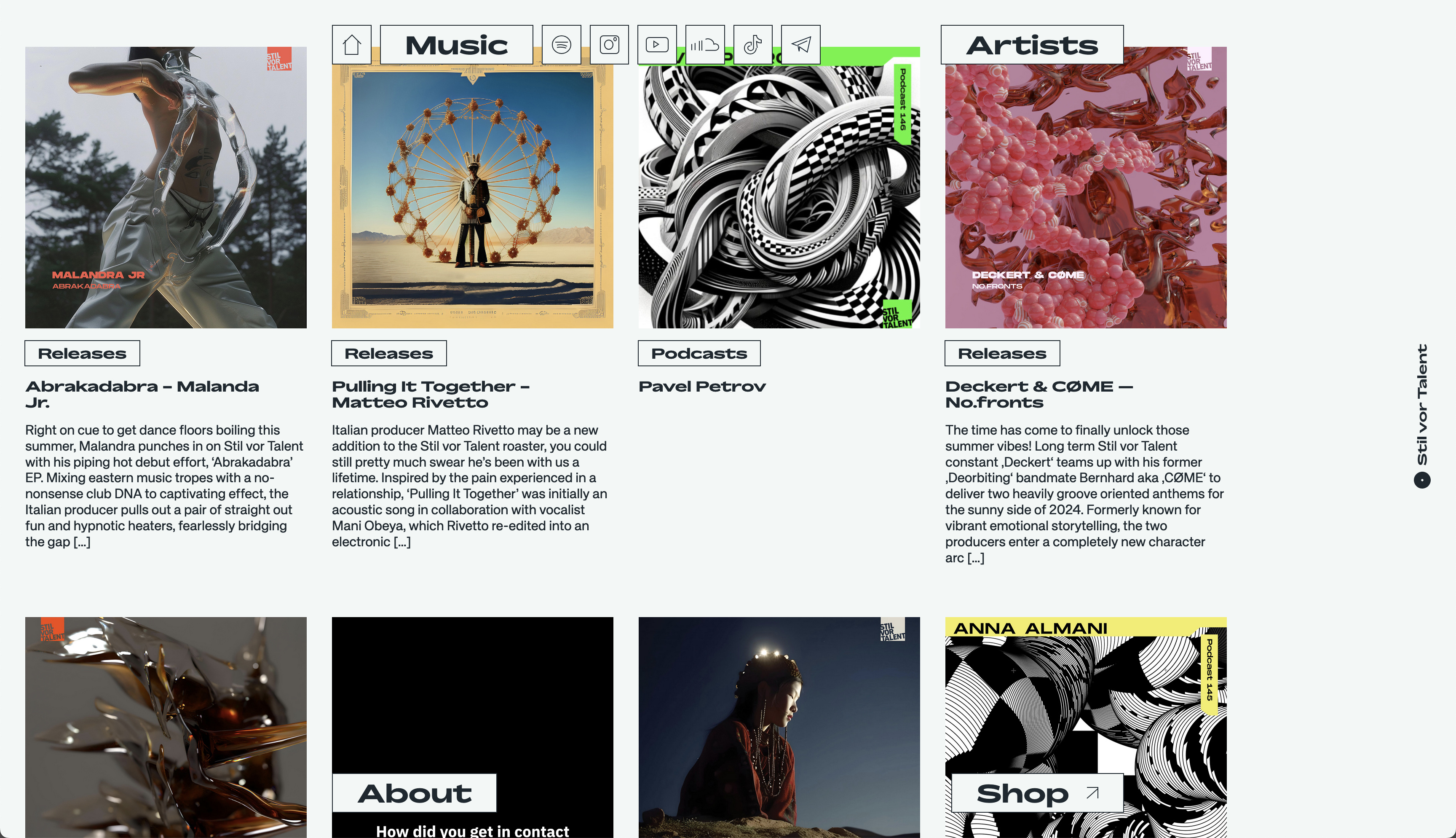Click Malandra Jr Abrakadabra cover artwork

[166, 188]
